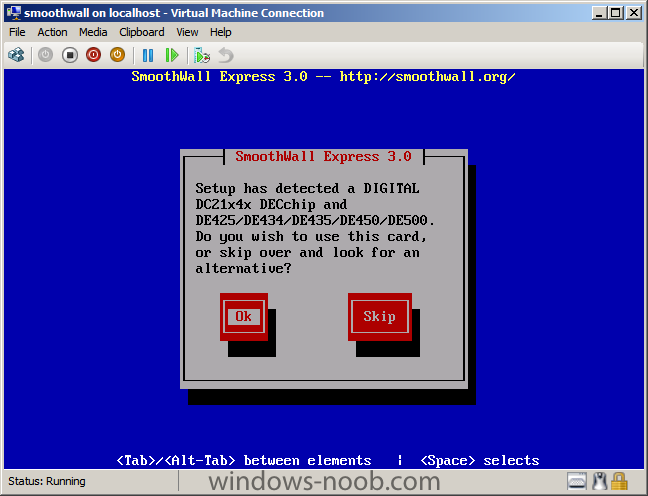
Task: Choose Ok to use the detected card
Action: pyautogui.click(x=244, y=317)
